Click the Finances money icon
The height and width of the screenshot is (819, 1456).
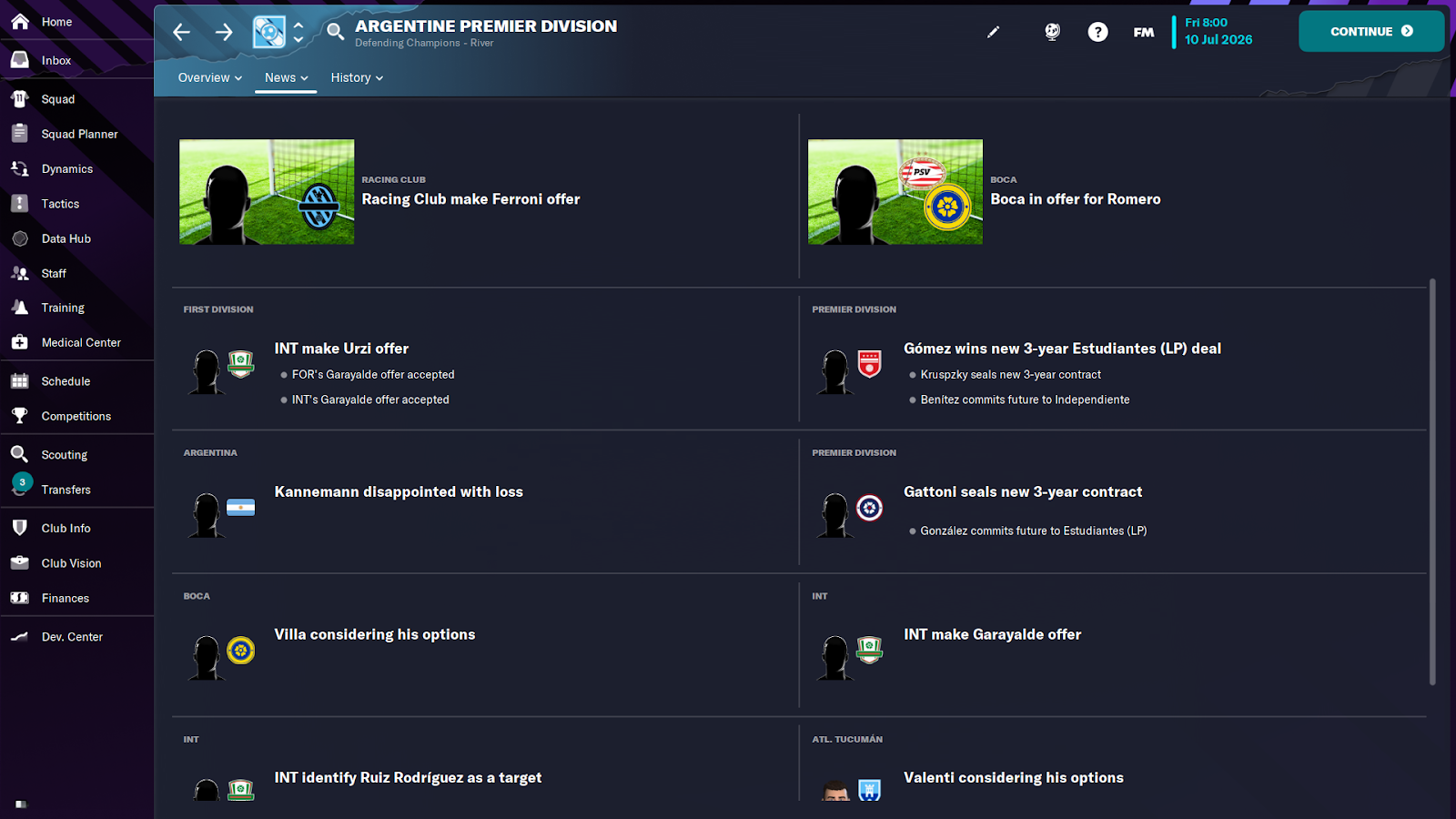[x=20, y=598]
